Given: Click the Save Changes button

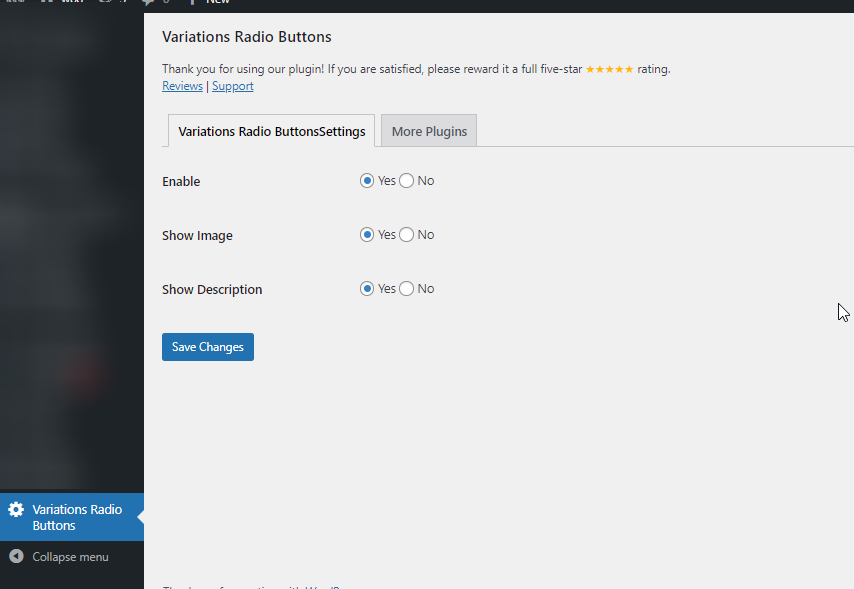Looking at the screenshot, I should pyautogui.click(x=208, y=347).
